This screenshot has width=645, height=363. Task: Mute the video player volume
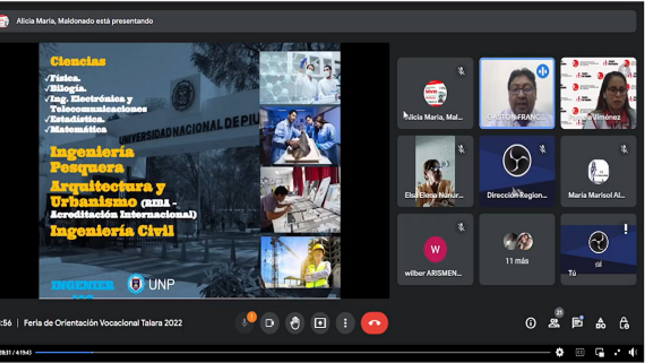coord(633,352)
